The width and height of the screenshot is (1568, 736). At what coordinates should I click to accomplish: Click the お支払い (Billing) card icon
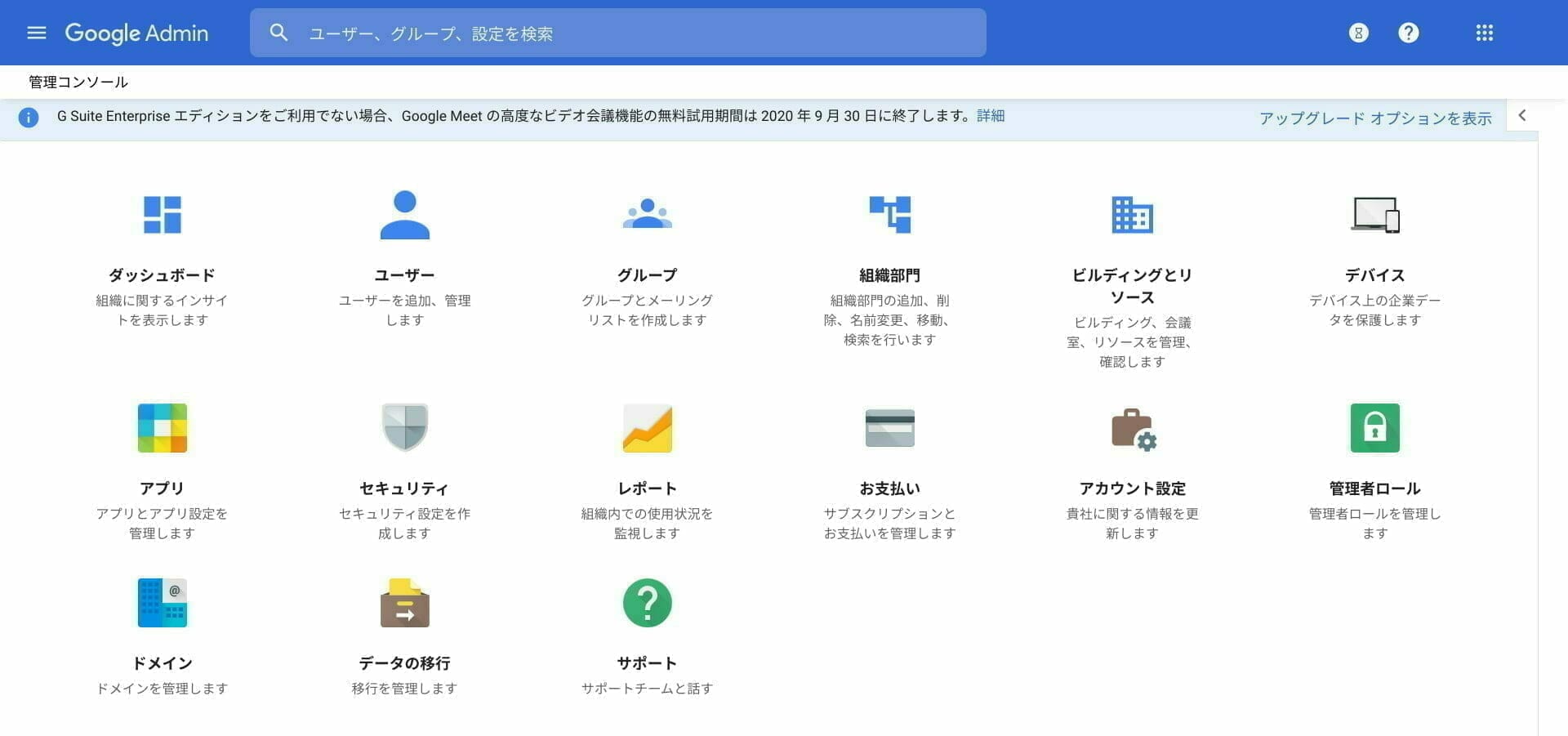coord(889,427)
